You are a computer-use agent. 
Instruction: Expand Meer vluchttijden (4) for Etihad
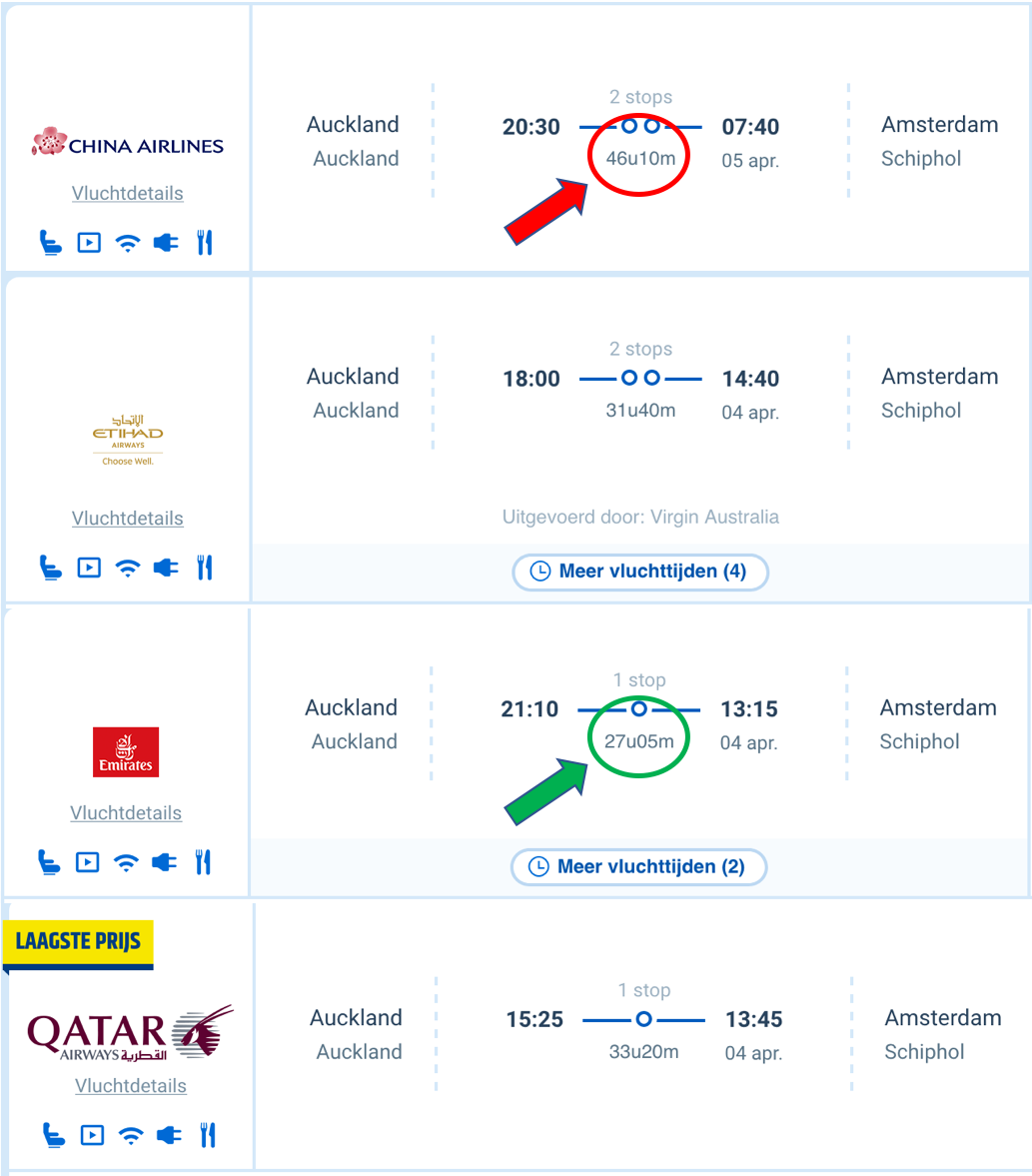tap(640, 572)
